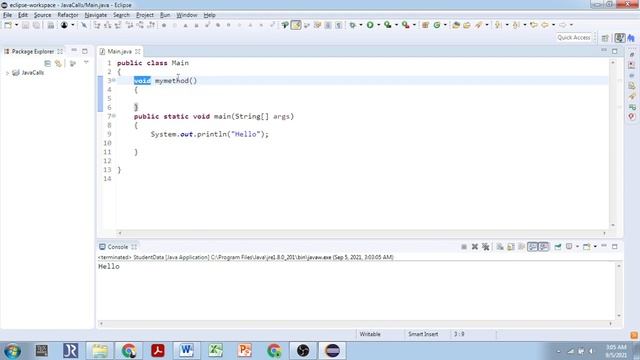Open the New file dropdown arrow

[x=16, y=25]
